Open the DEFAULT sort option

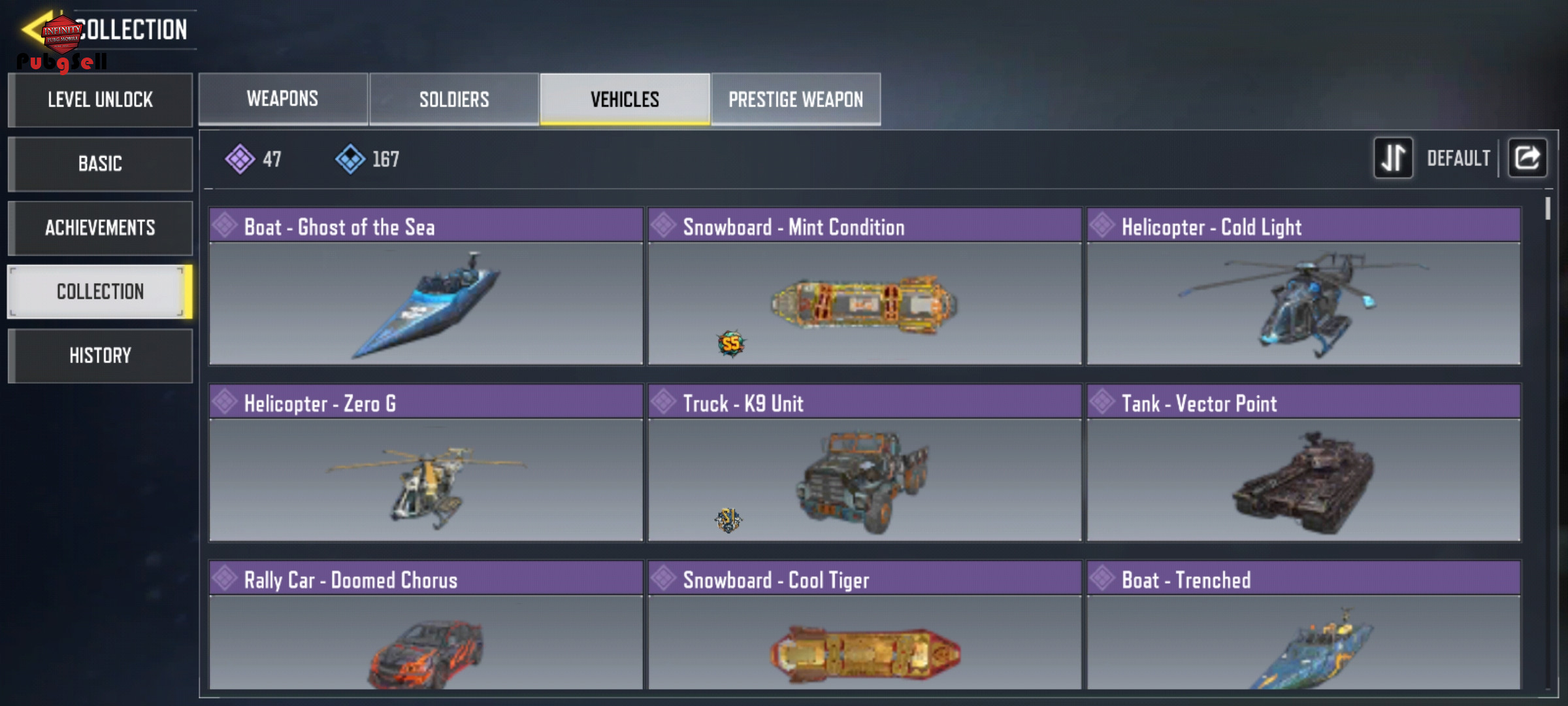click(1458, 158)
